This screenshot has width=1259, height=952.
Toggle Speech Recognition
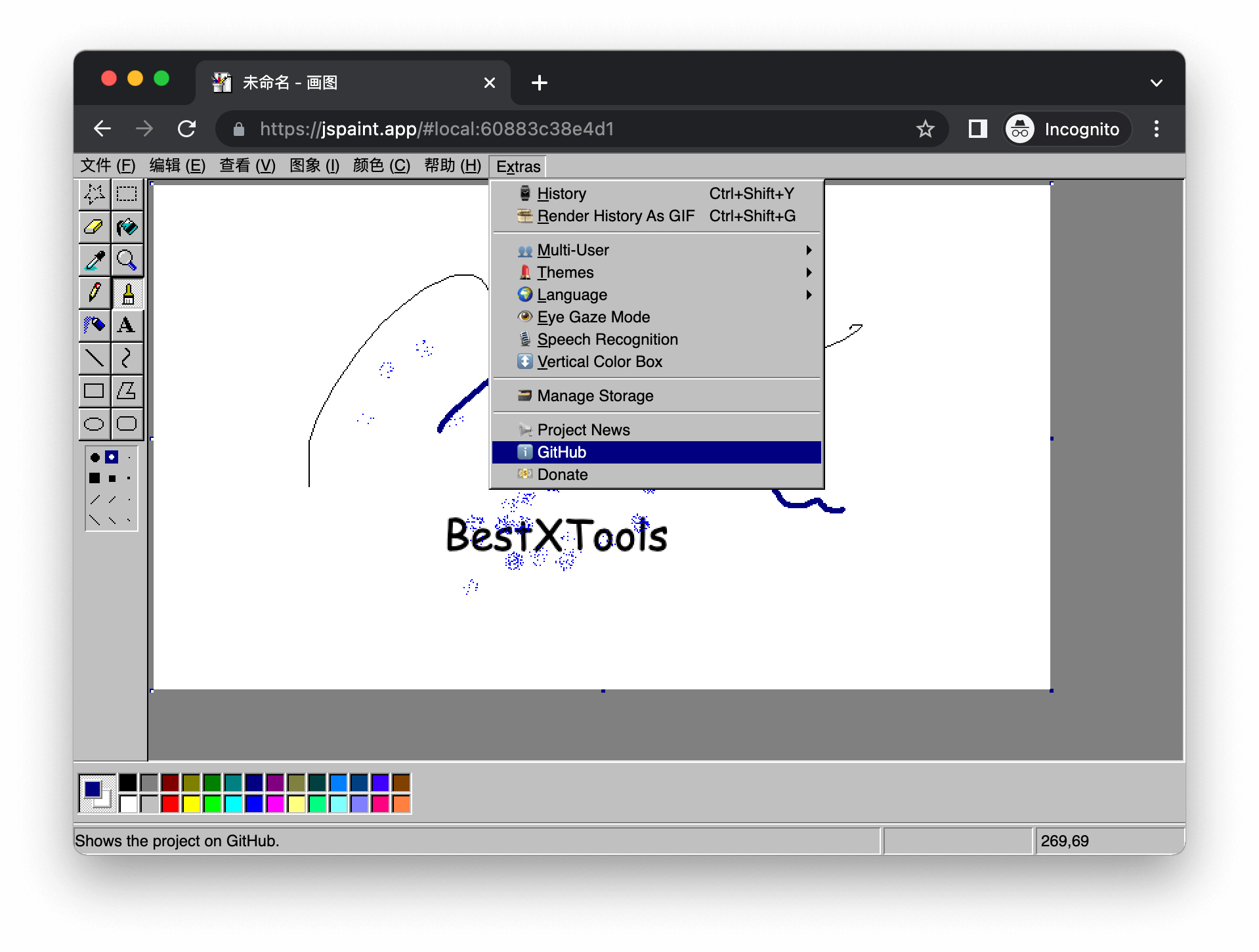pos(656,339)
